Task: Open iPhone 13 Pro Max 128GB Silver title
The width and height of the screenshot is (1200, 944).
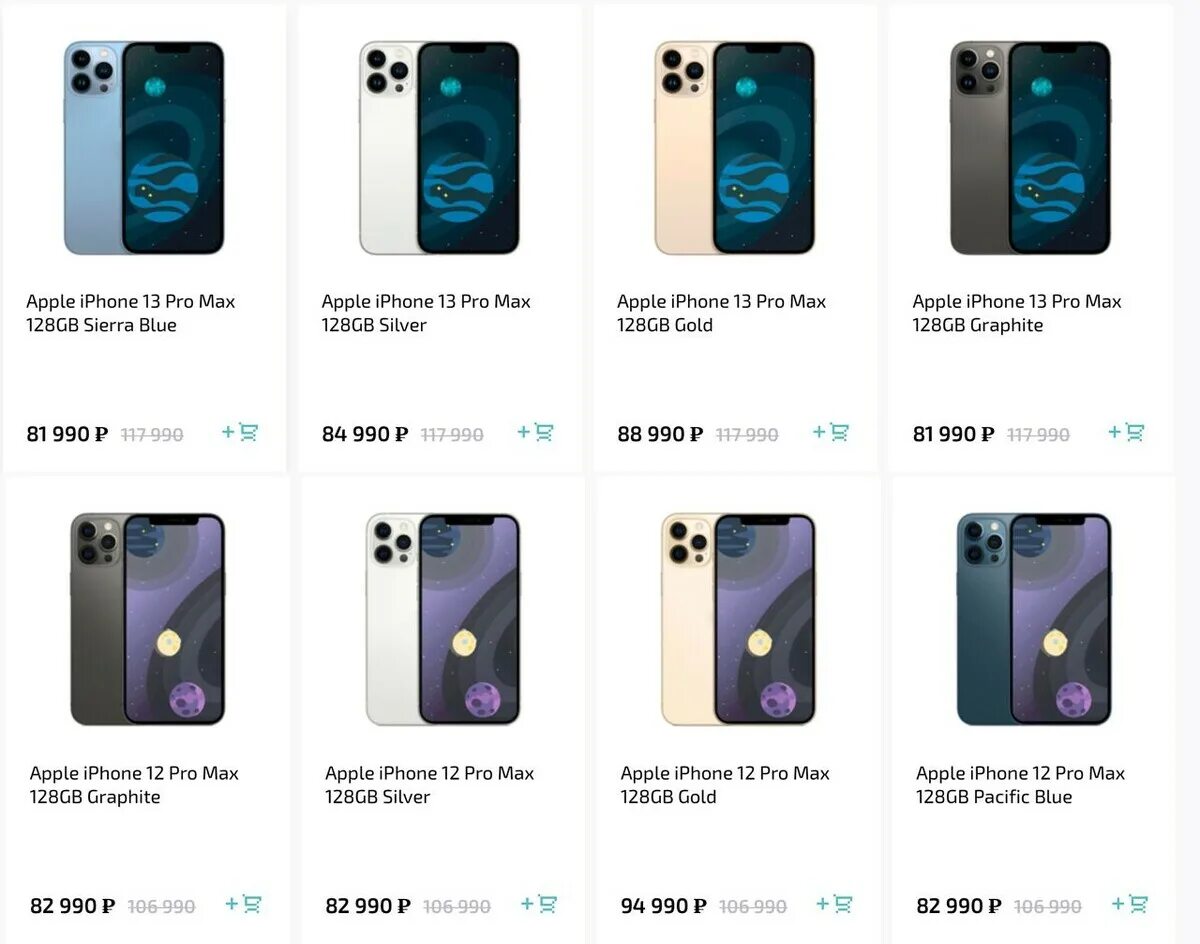Action: (426, 313)
